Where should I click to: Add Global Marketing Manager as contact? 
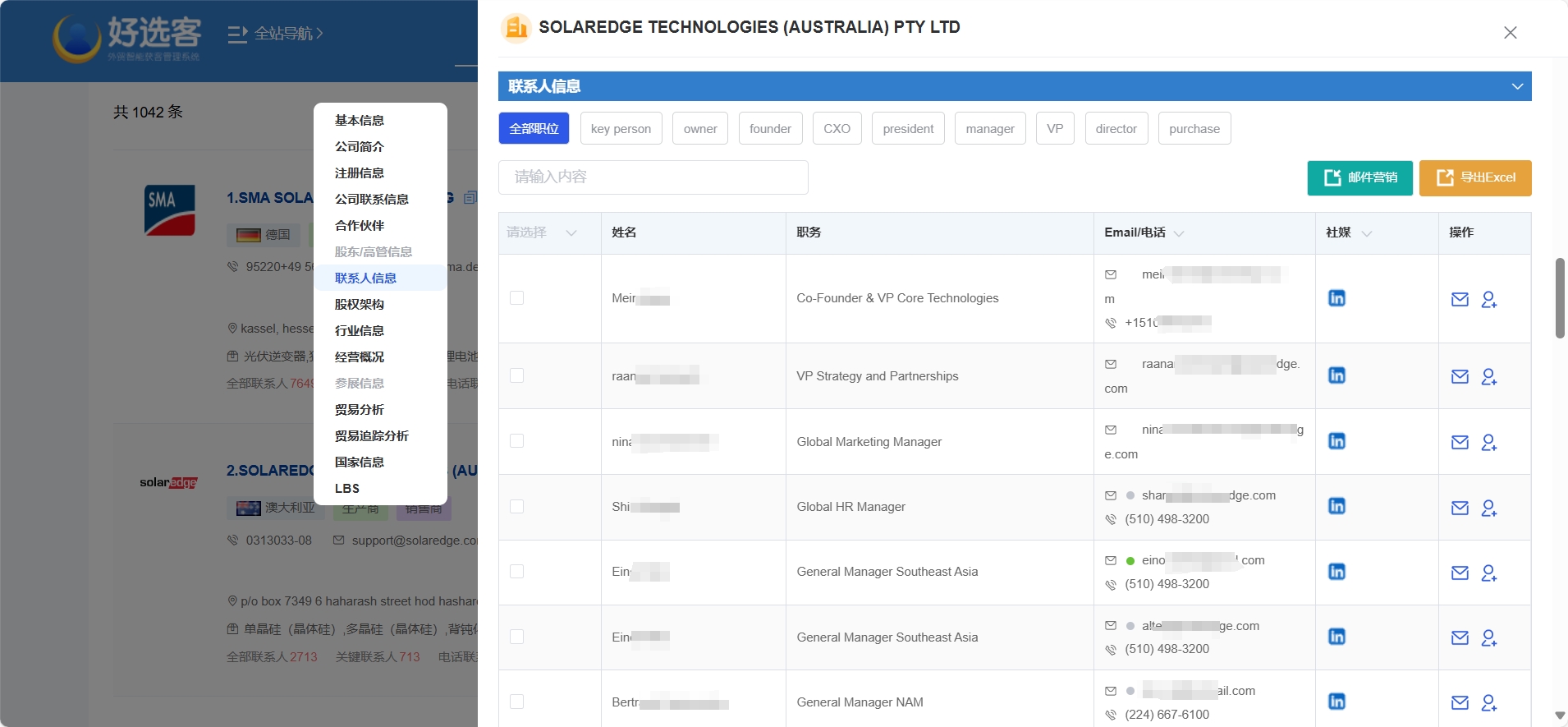pos(1489,443)
